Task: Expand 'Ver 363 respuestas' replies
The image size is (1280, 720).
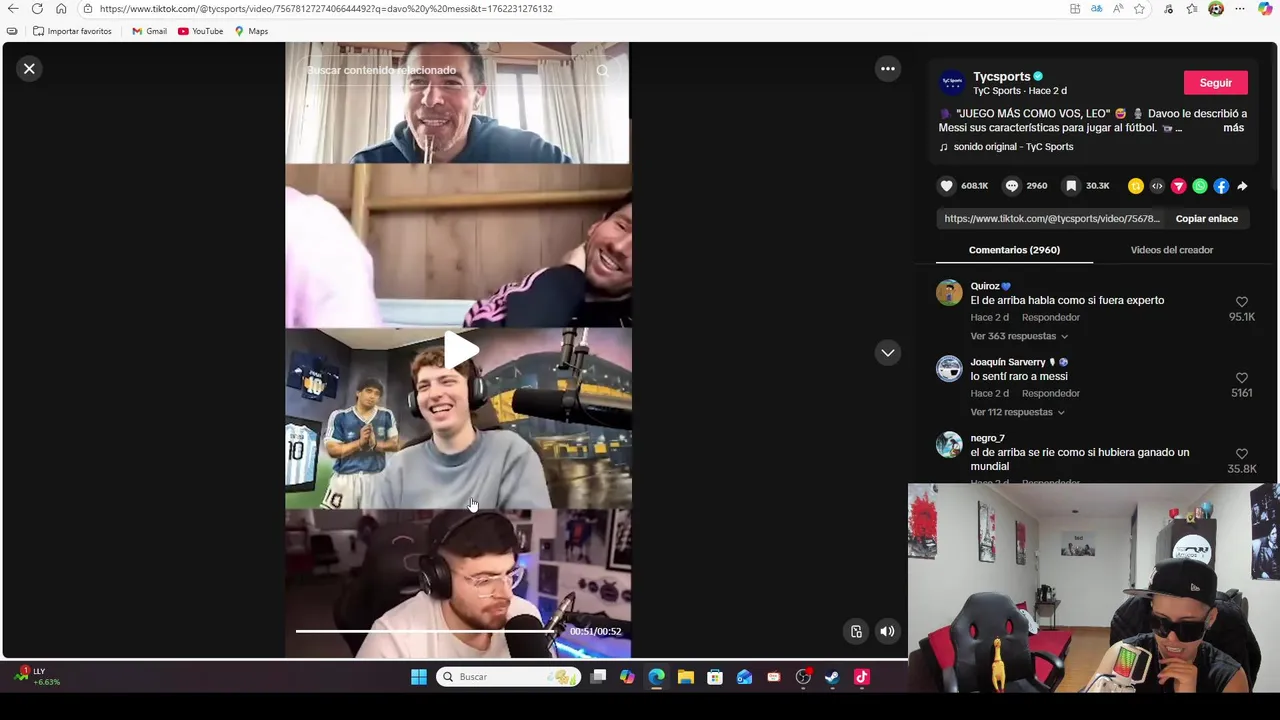Action: click(1019, 336)
